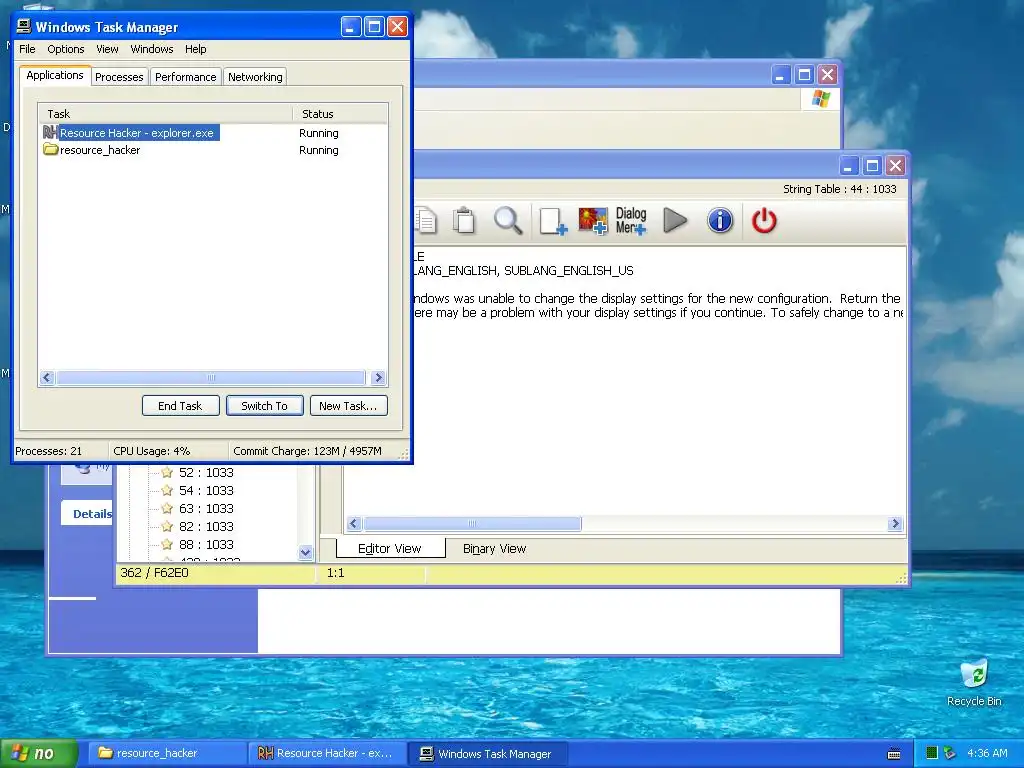Viewport: 1024px width, 768px height.
Task: Open the Options menu in Task Manager
Action: tap(65, 49)
